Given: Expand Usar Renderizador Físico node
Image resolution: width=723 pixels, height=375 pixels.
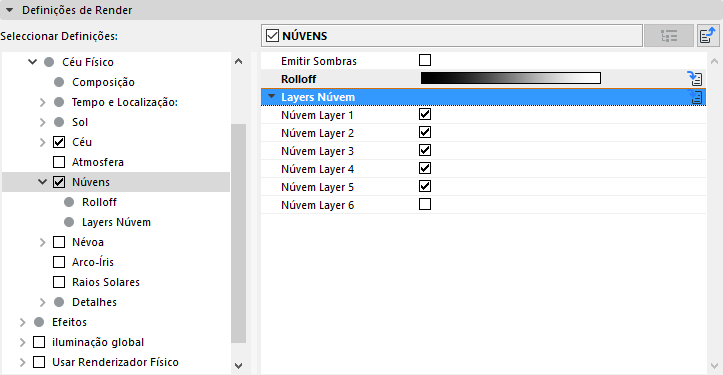Looking at the screenshot, I should (23, 362).
